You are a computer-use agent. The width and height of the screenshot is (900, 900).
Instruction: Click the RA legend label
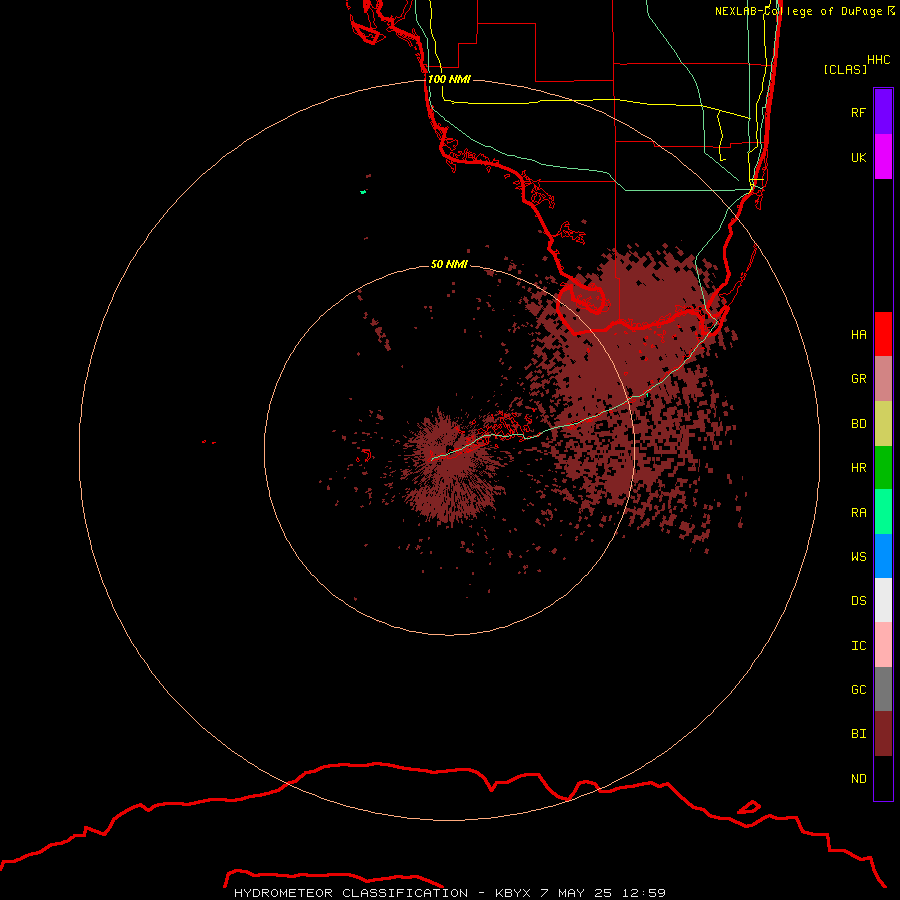point(858,513)
